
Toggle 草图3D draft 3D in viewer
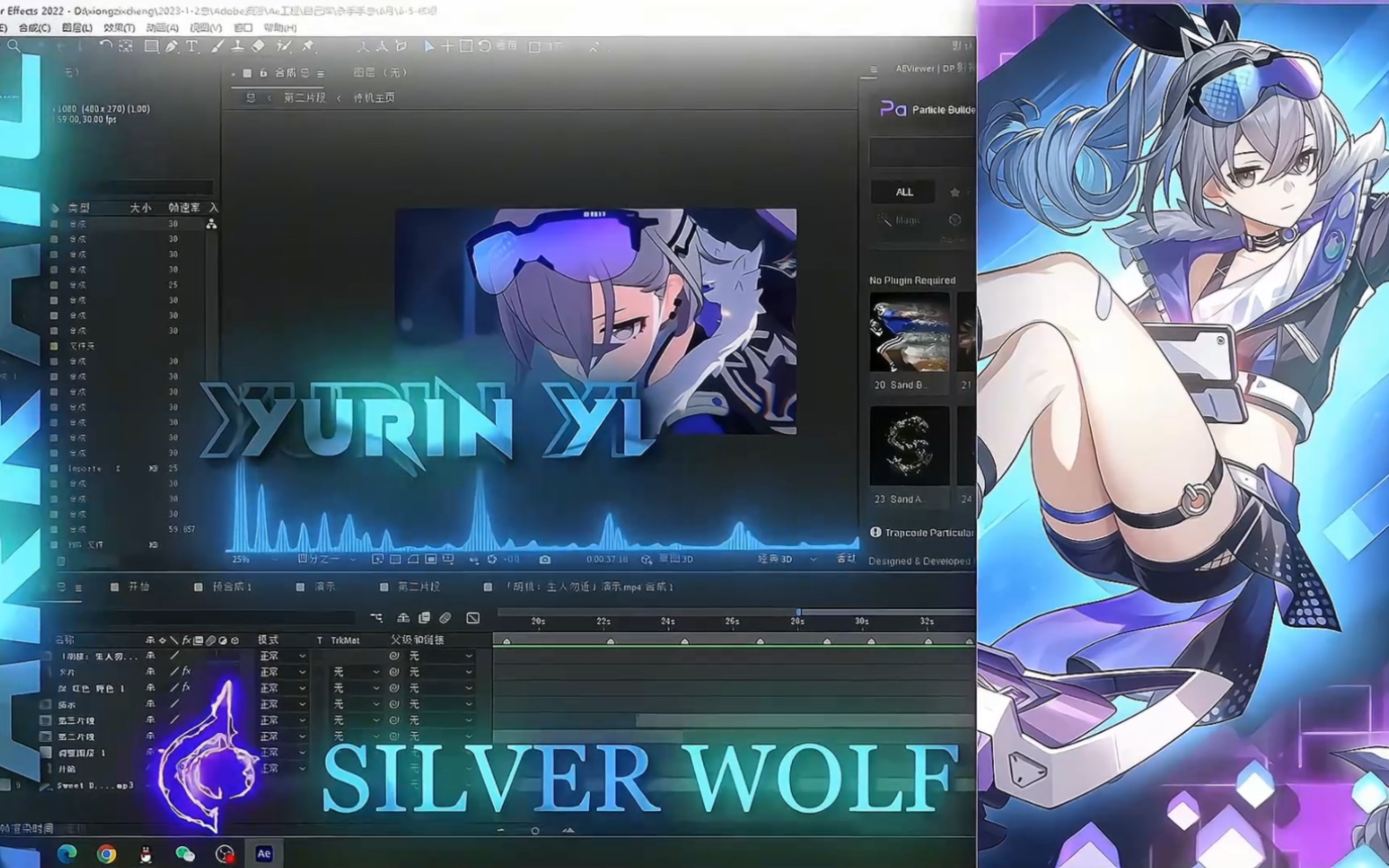point(669,559)
